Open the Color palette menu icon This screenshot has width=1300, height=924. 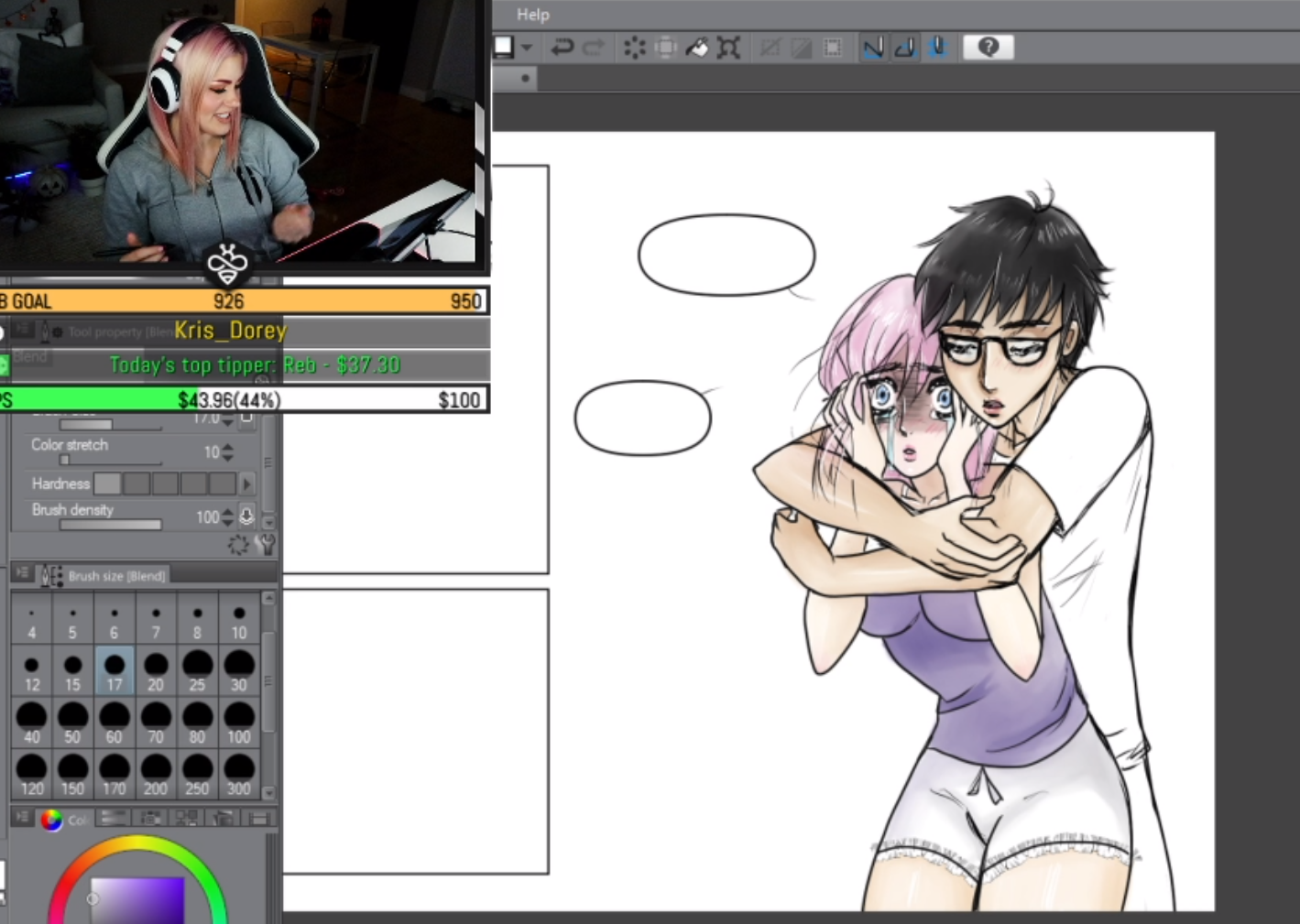[x=23, y=817]
